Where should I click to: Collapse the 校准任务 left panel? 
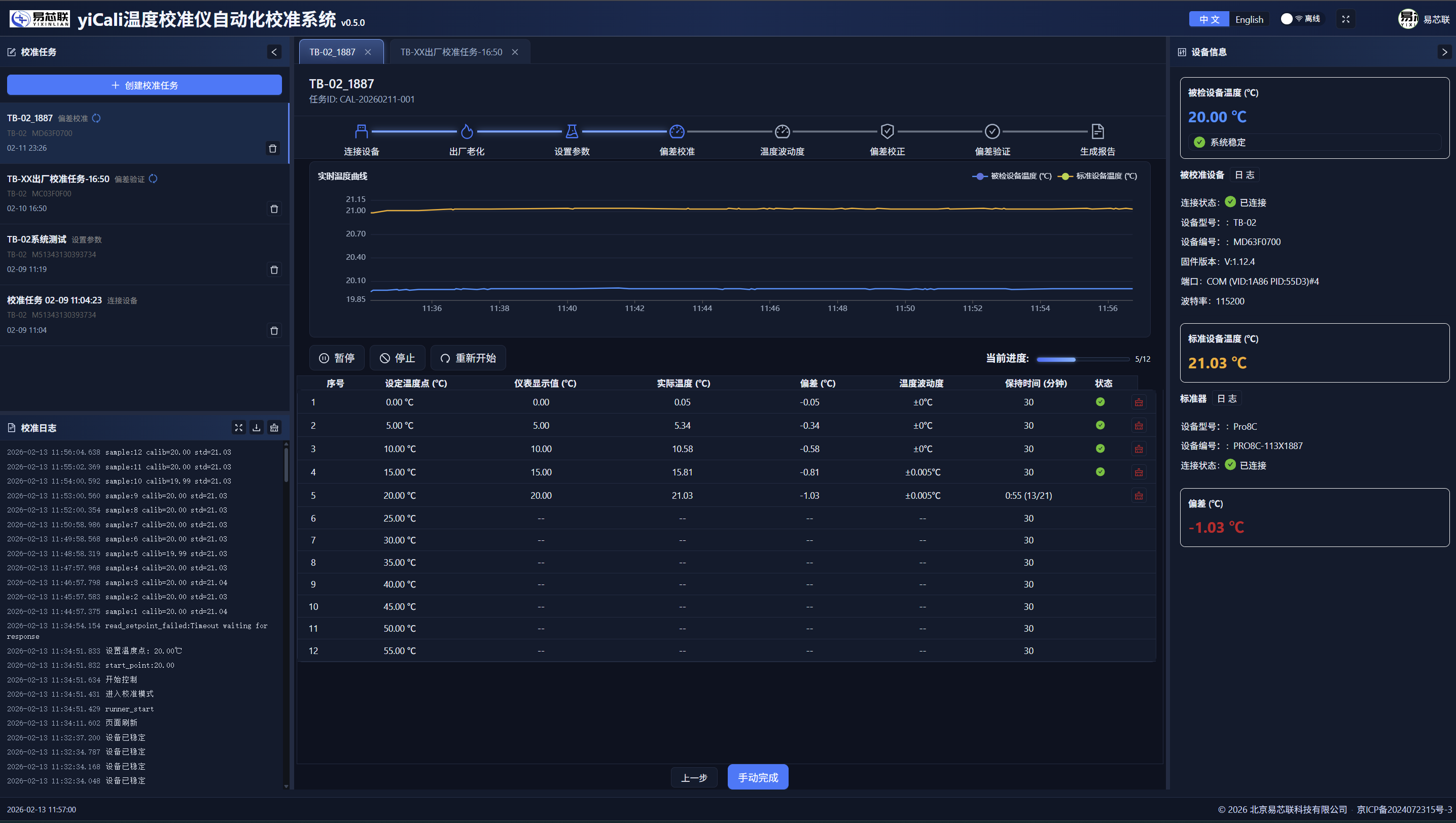click(x=274, y=52)
